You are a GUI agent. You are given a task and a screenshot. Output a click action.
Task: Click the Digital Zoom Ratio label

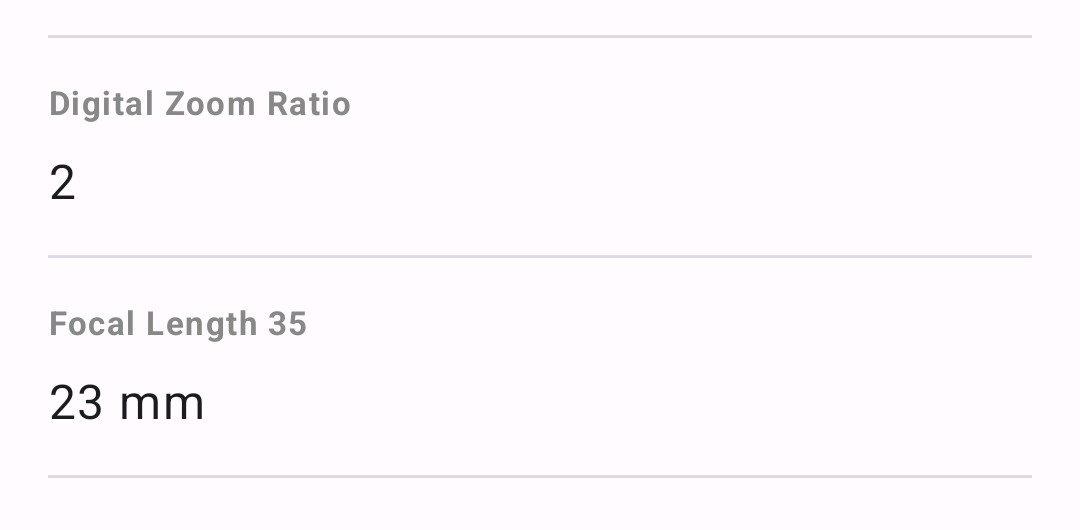pyautogui.click(x=200, y=104)
